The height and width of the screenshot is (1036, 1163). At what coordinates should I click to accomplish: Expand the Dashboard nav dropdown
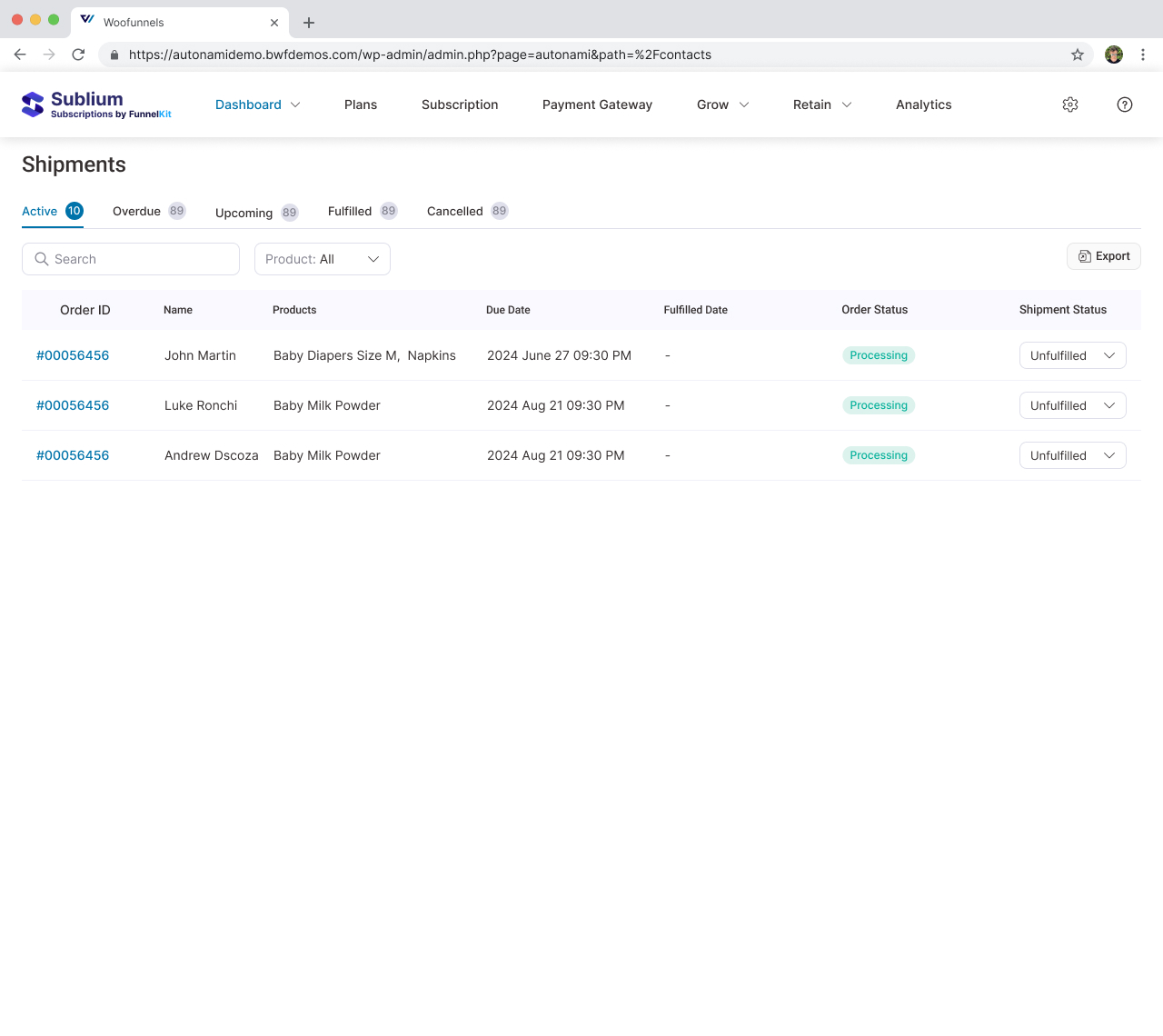pyautogui.click(x=257, y=105)
